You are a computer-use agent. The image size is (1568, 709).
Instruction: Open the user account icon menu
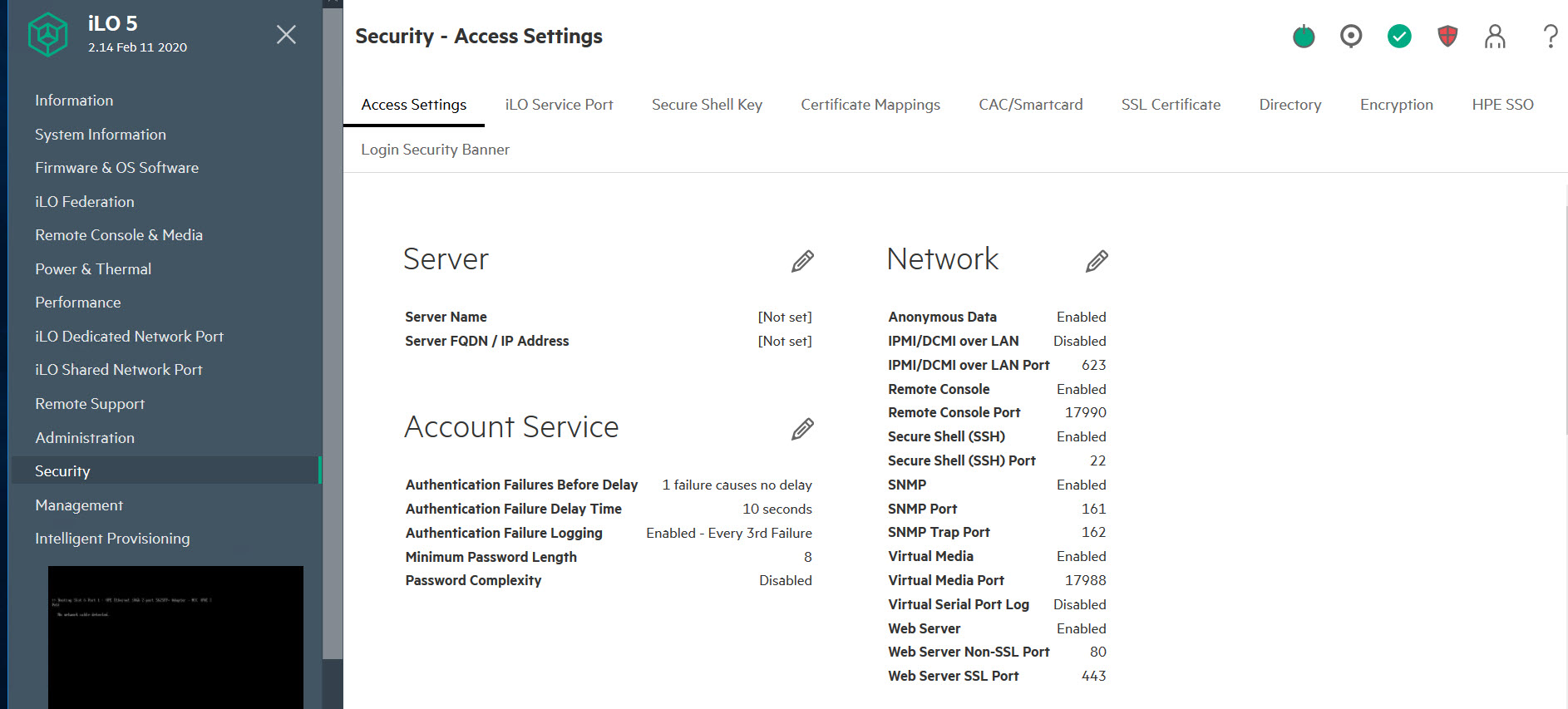point(1495,37)
